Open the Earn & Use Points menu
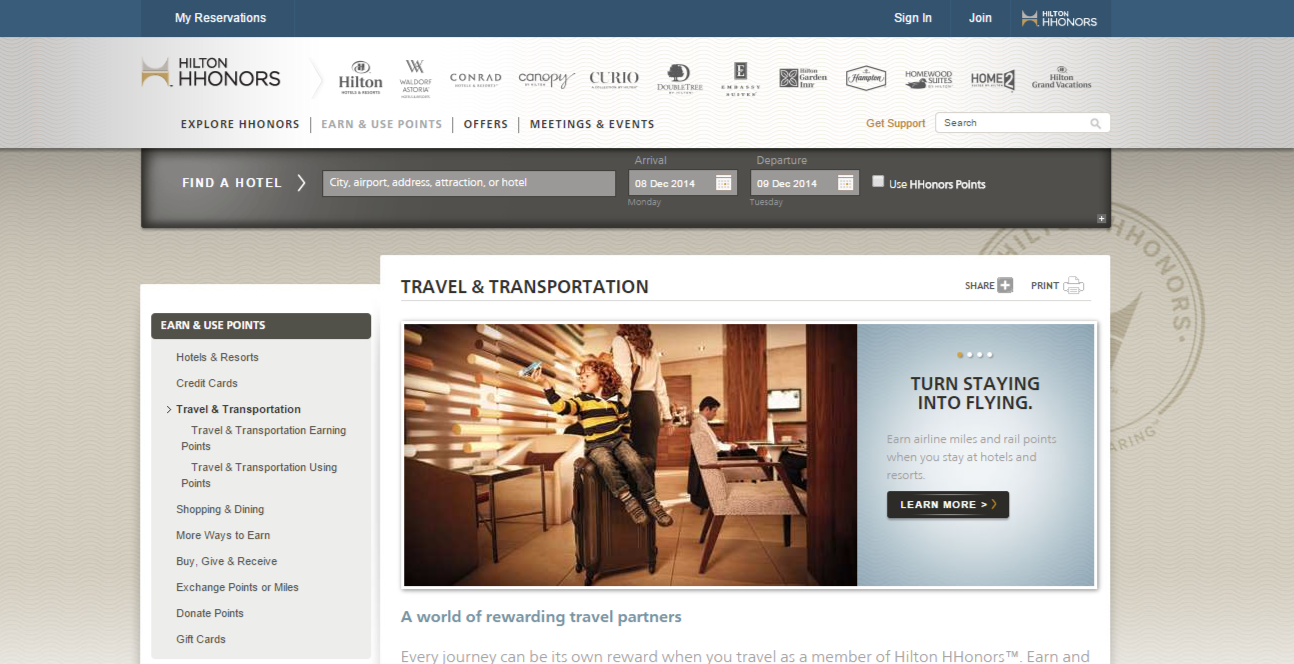 click(x=381, y=125)
